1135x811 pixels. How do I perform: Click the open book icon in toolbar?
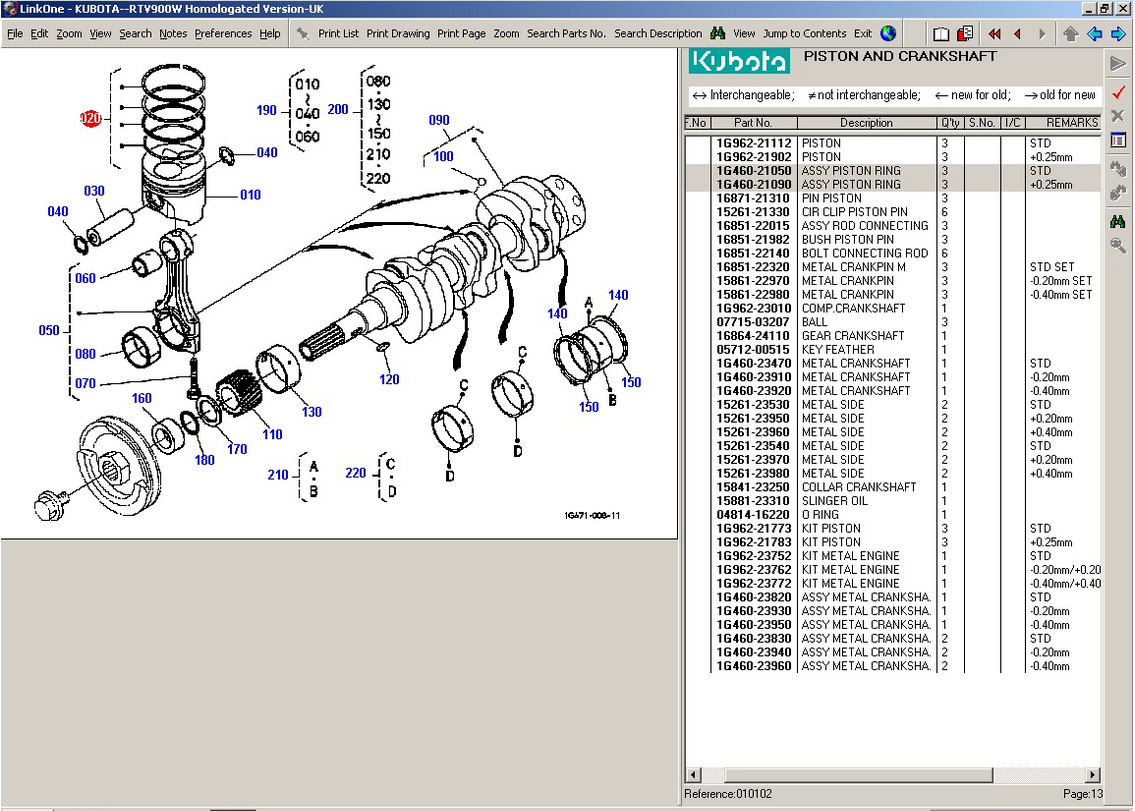click(x=941, y=34)
